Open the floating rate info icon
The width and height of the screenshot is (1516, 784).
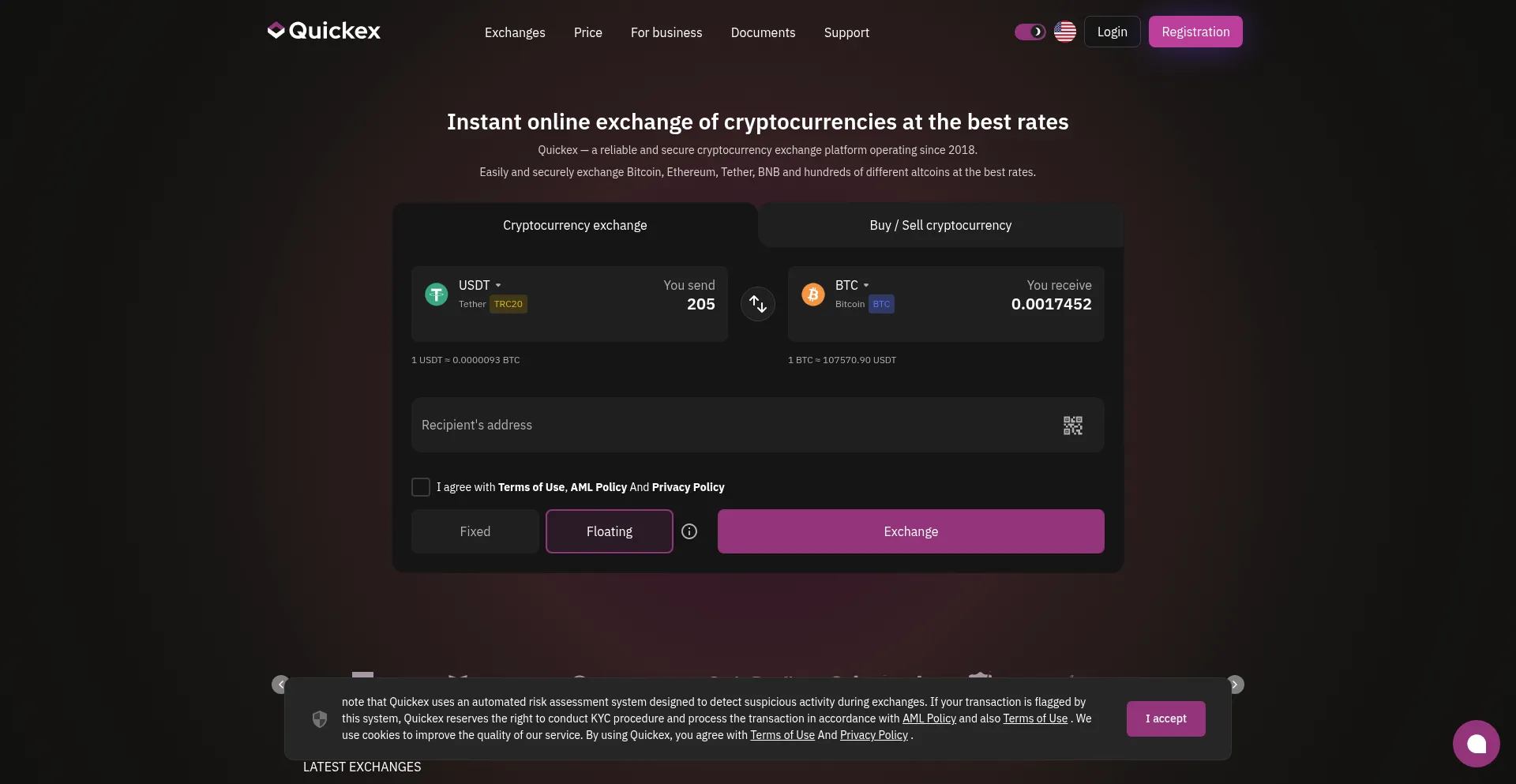(689, 531)
